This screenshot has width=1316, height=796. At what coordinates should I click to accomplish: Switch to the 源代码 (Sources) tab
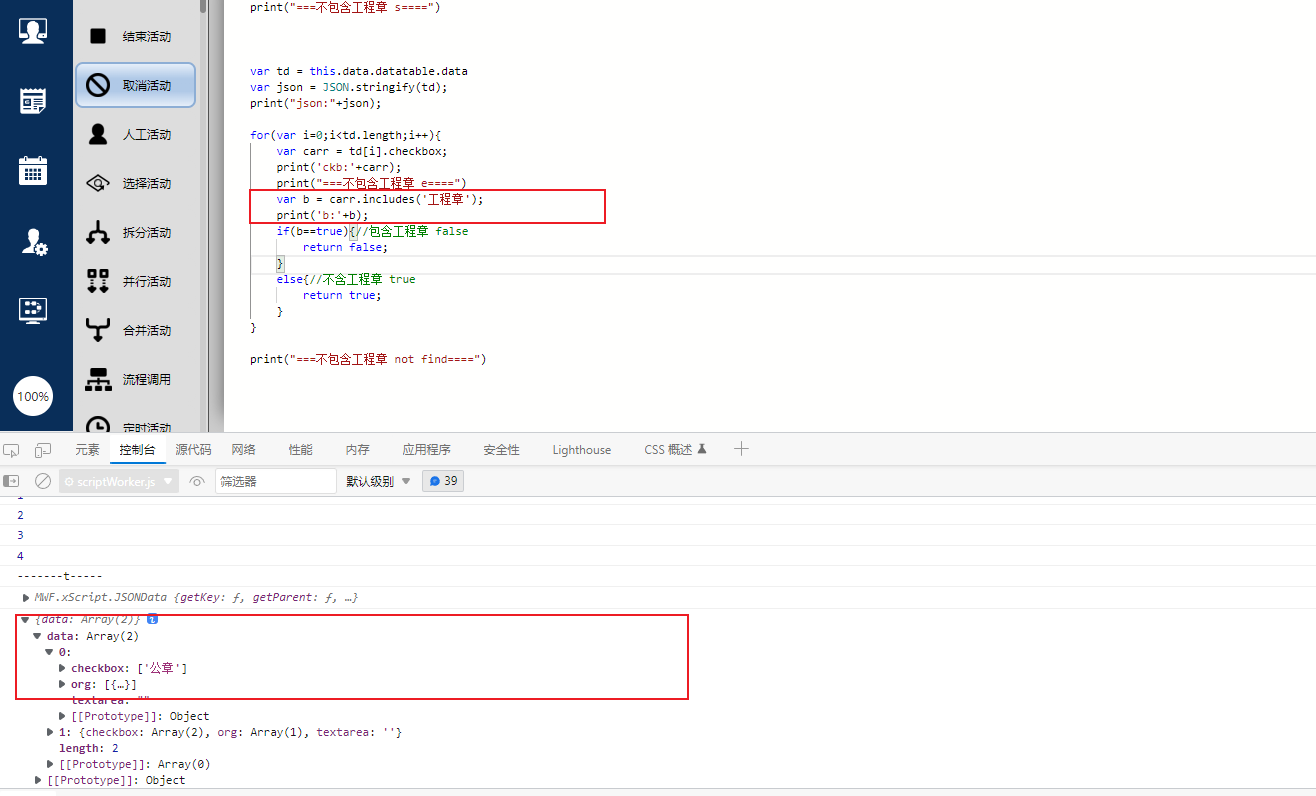193,450
